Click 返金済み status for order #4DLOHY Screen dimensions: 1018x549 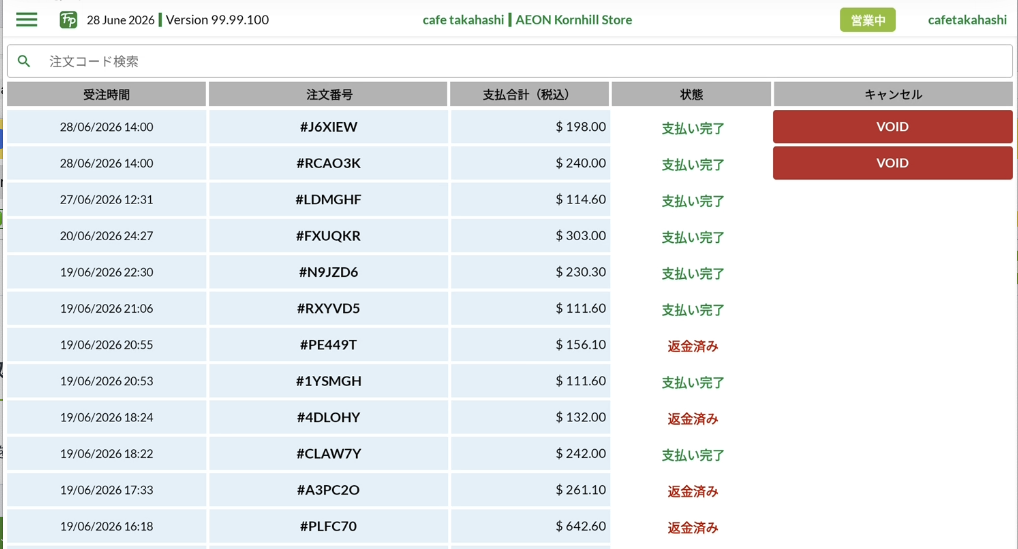(x=693, y=419)
